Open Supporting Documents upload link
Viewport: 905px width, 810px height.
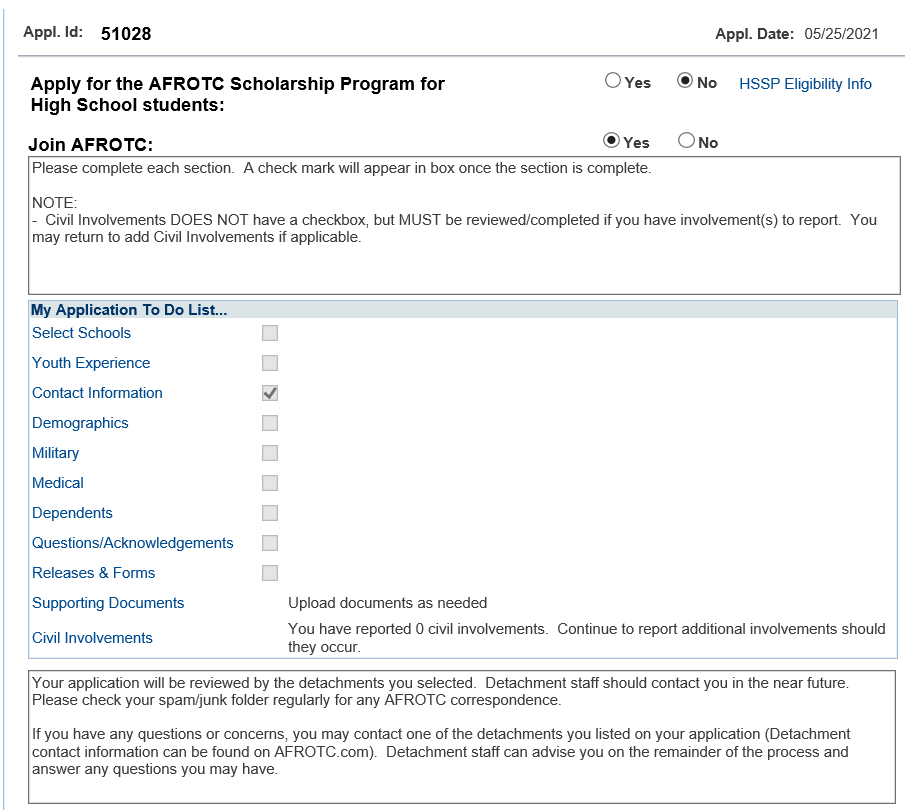(x=108, y=603)
